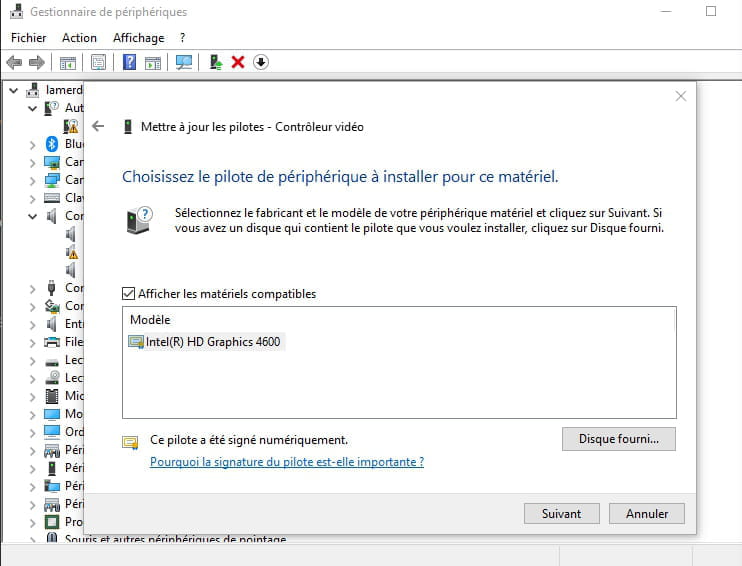
Task: Click the back arrow in the driver wizard
Action: [98, 126]
